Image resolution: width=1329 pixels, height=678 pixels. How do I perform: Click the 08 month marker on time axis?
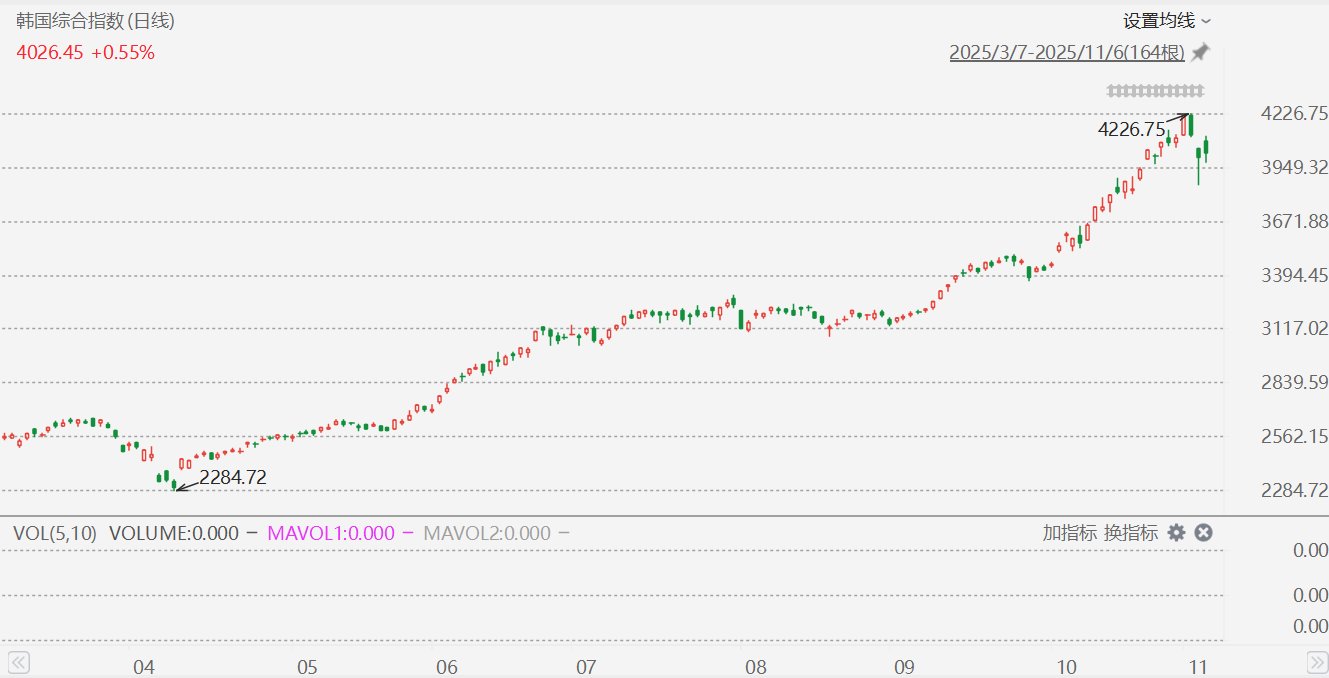[x=756, y=668]
